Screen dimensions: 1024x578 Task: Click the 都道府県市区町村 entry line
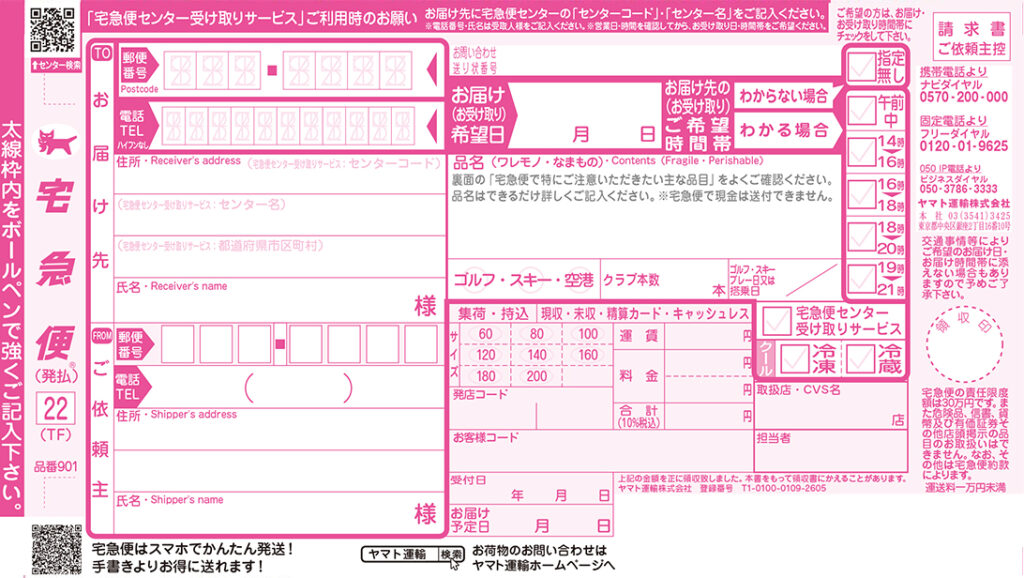point(280,257)
